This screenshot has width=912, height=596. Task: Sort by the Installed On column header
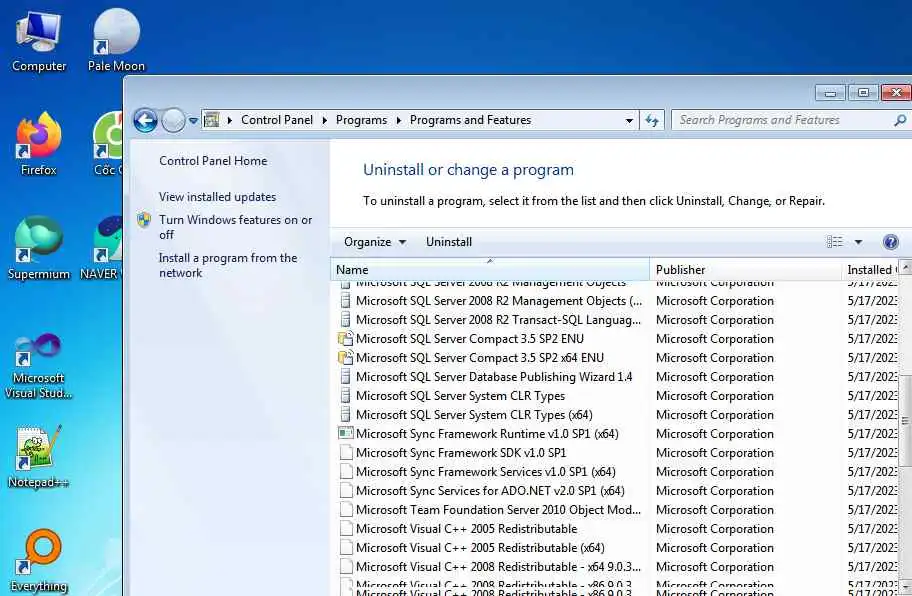870,270
